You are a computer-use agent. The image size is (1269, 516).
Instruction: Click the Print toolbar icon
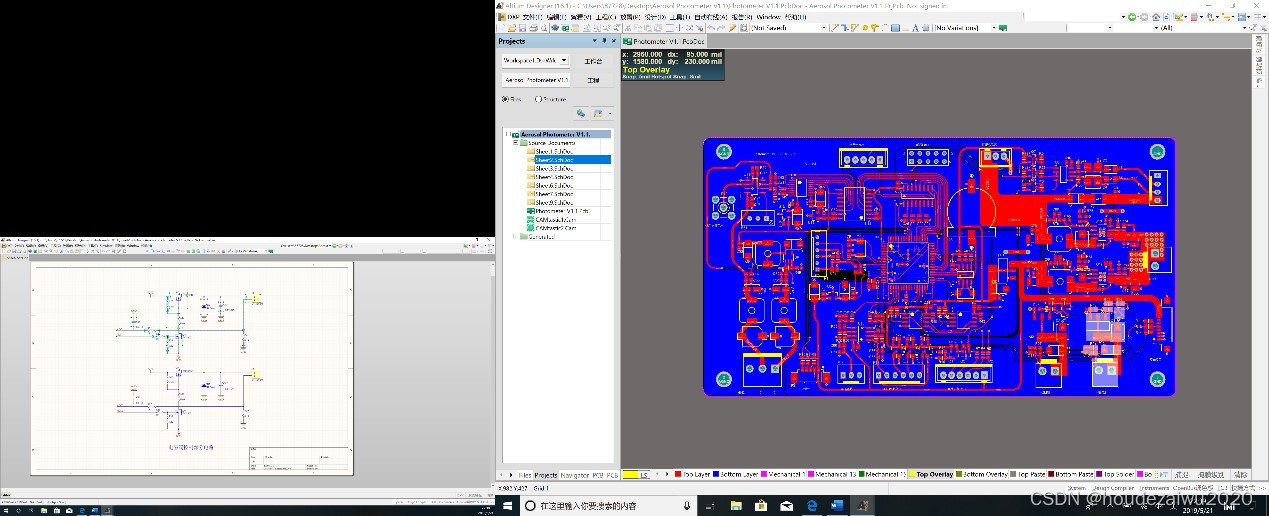[533, 28]
